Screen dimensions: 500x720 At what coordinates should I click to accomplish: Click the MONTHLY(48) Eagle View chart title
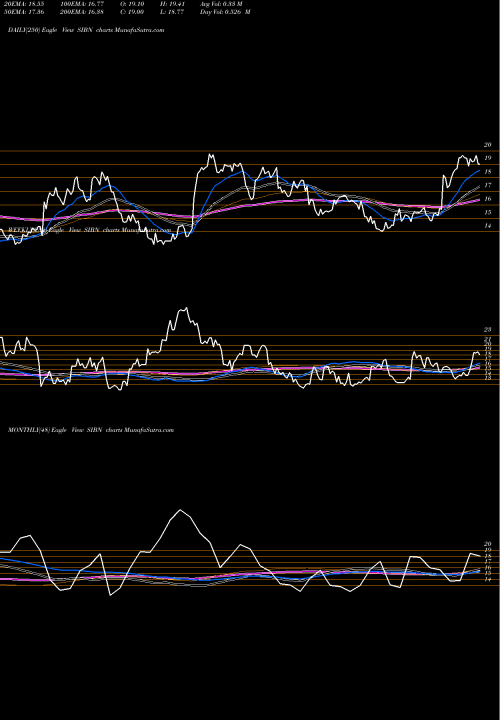point(91,430)
